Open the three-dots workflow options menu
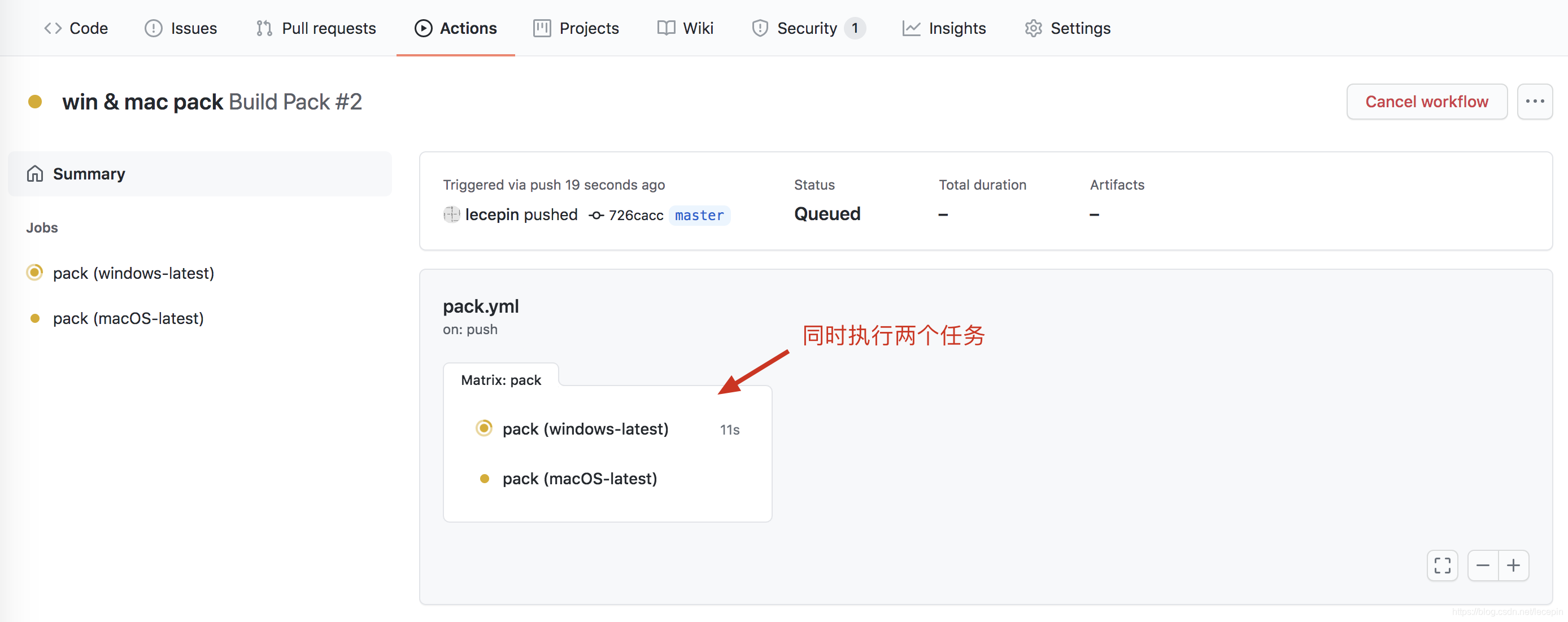Screen dimensions: 1568x622 pyautogui.click(x=1534, y=102)
